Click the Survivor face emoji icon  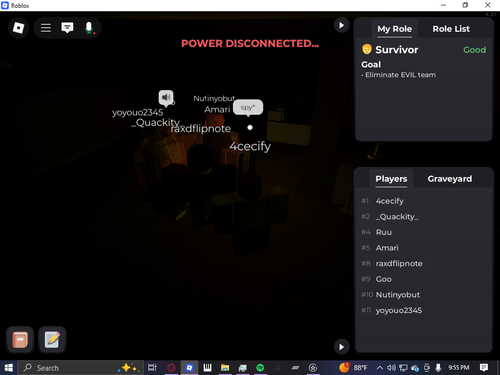(367, 49)
